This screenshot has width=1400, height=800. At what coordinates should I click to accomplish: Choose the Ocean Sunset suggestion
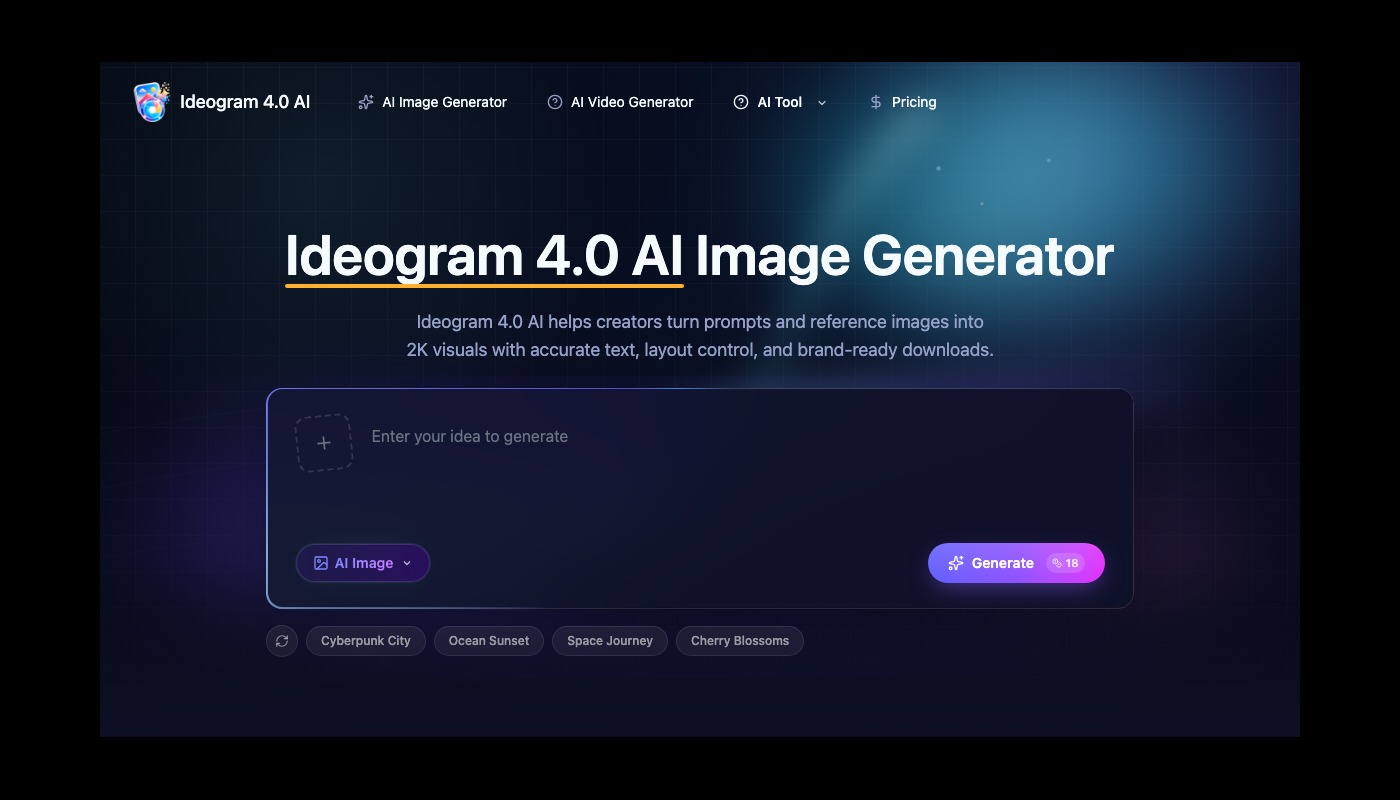489,641
